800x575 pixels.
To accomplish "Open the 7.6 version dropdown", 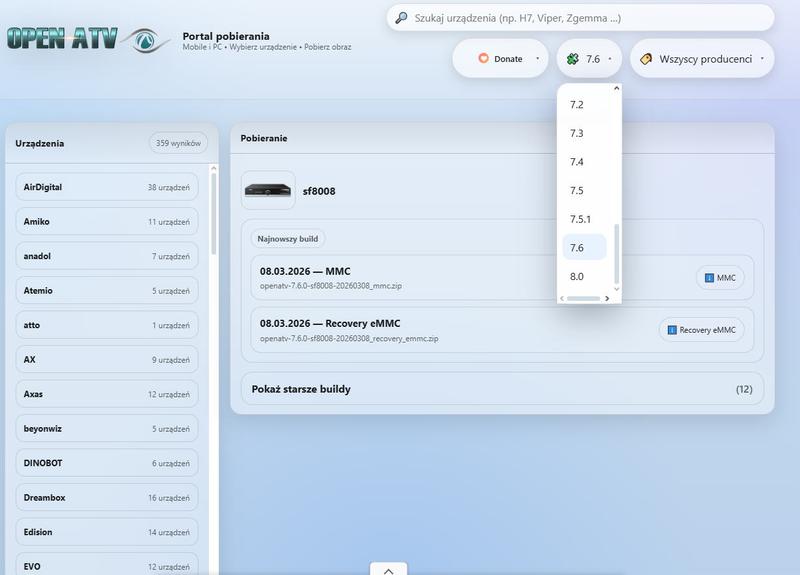I will (x=589, y=59).
